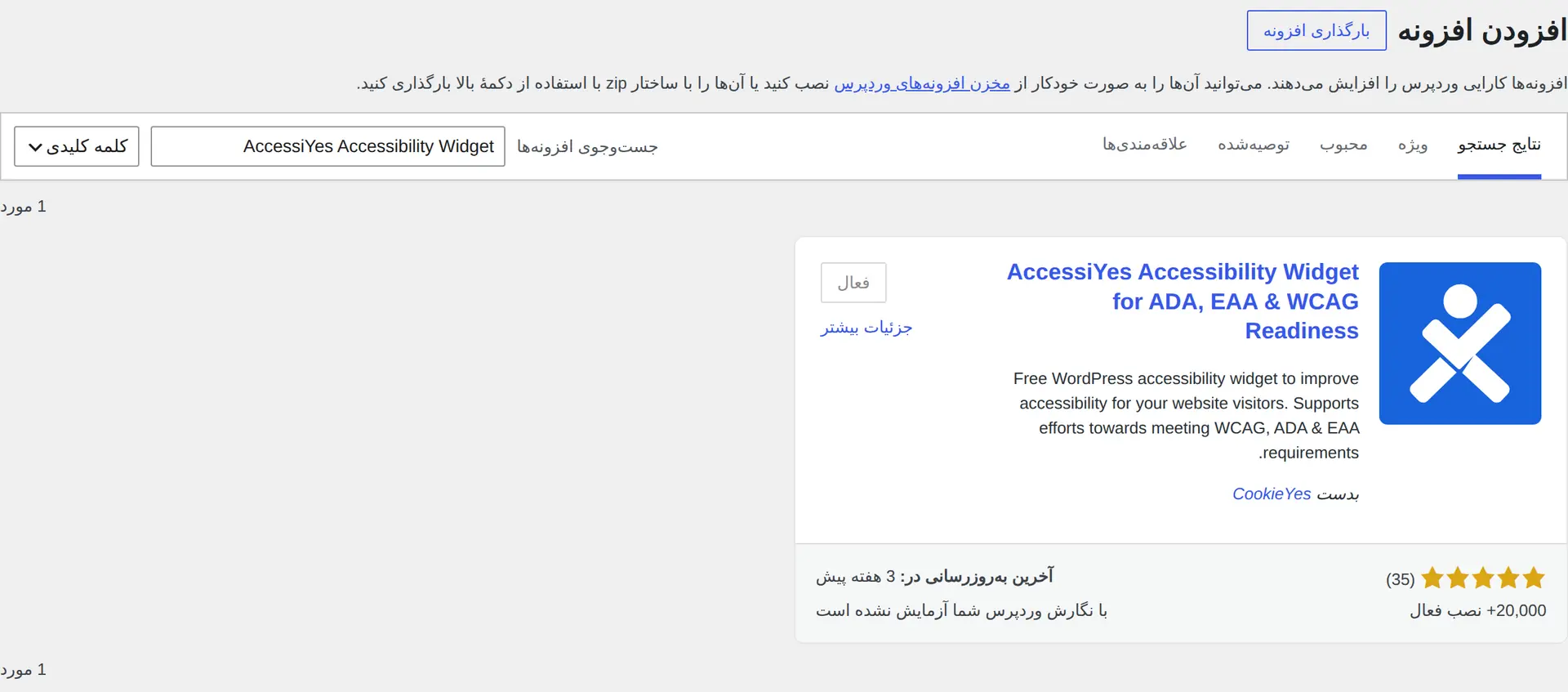The image size is (1568, 692).
Task: Open AccessiYes Accessibility Widget plugin title link
Action: (x=1183, y=301)
